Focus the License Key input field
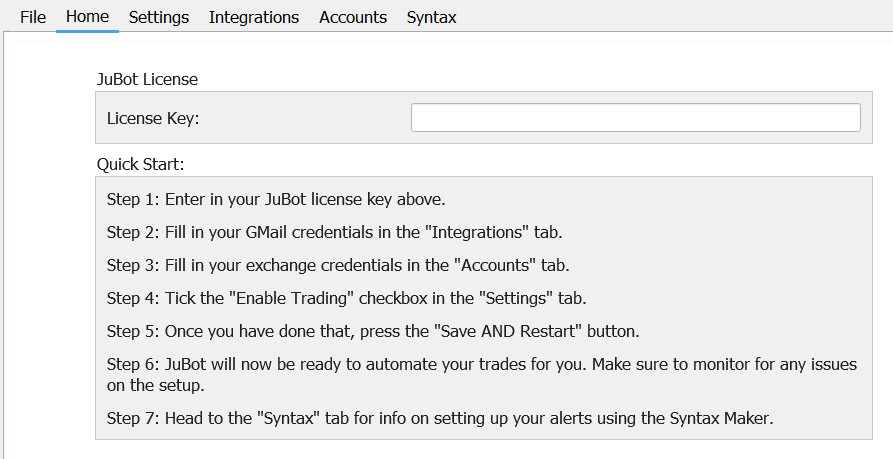 point(636,117)
